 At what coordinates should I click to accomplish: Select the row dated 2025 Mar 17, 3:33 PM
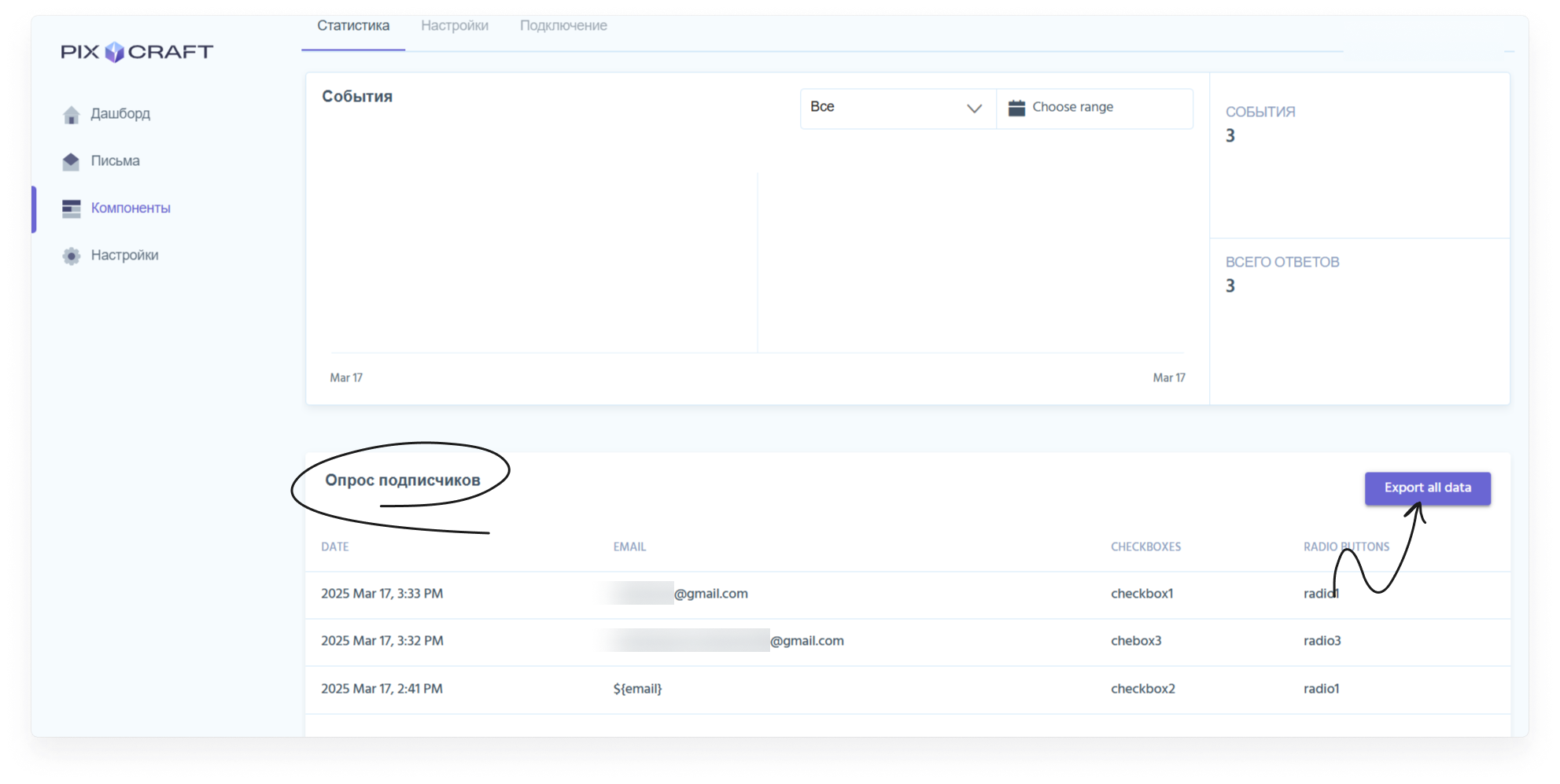[x=908, y=594]
